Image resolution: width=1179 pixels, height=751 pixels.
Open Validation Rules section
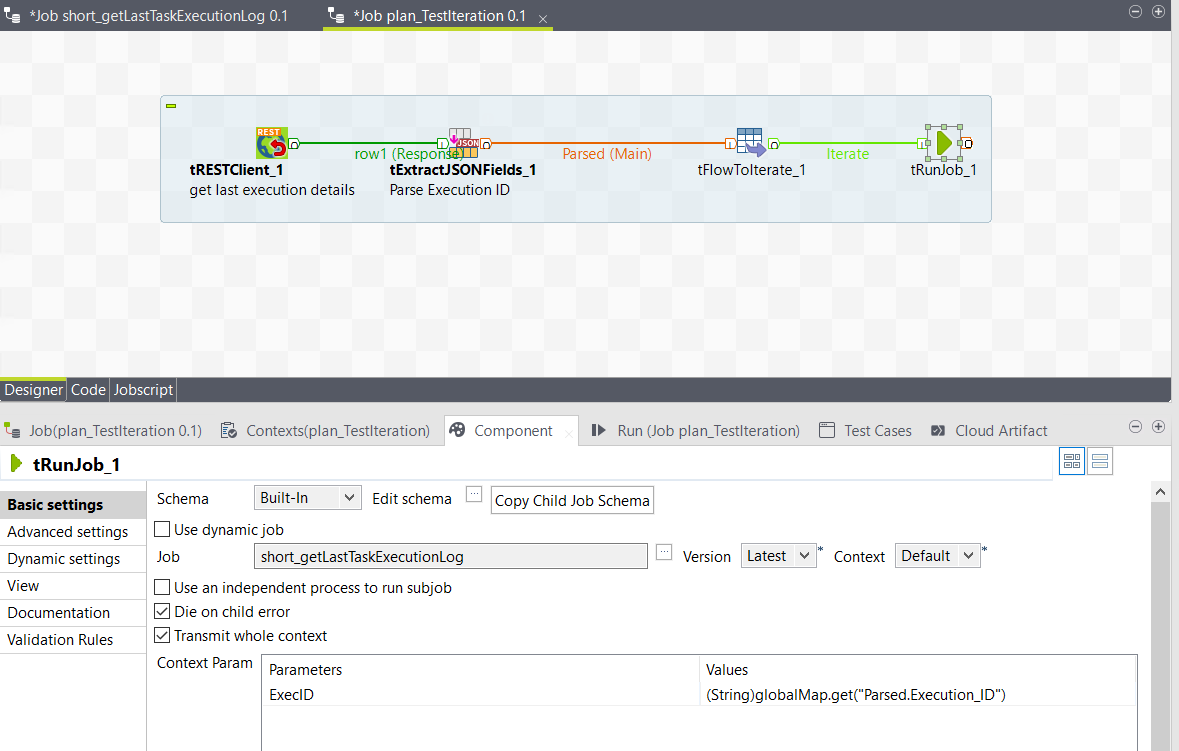coord(73,640)
